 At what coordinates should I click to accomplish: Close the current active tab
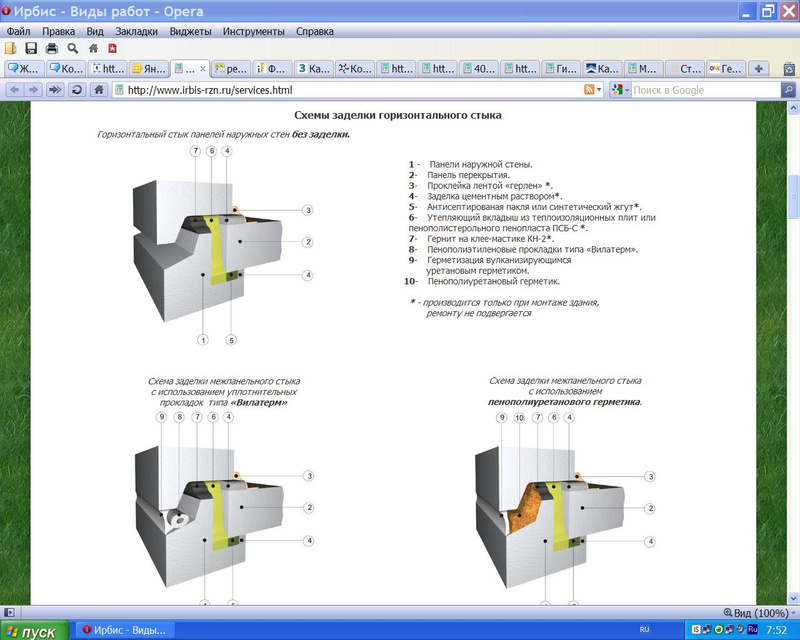pyautogui.click(x=203, y=69)
